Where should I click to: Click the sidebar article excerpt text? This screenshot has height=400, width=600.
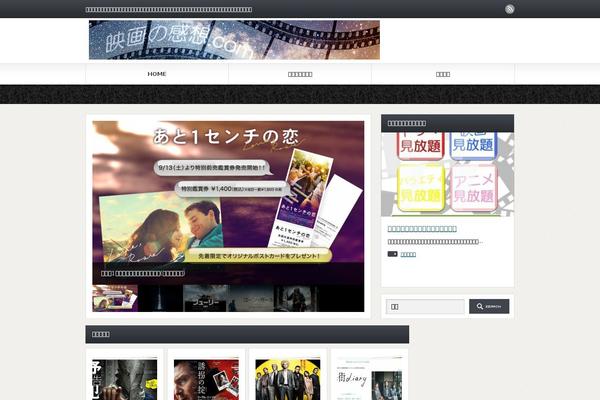point(435,242)
